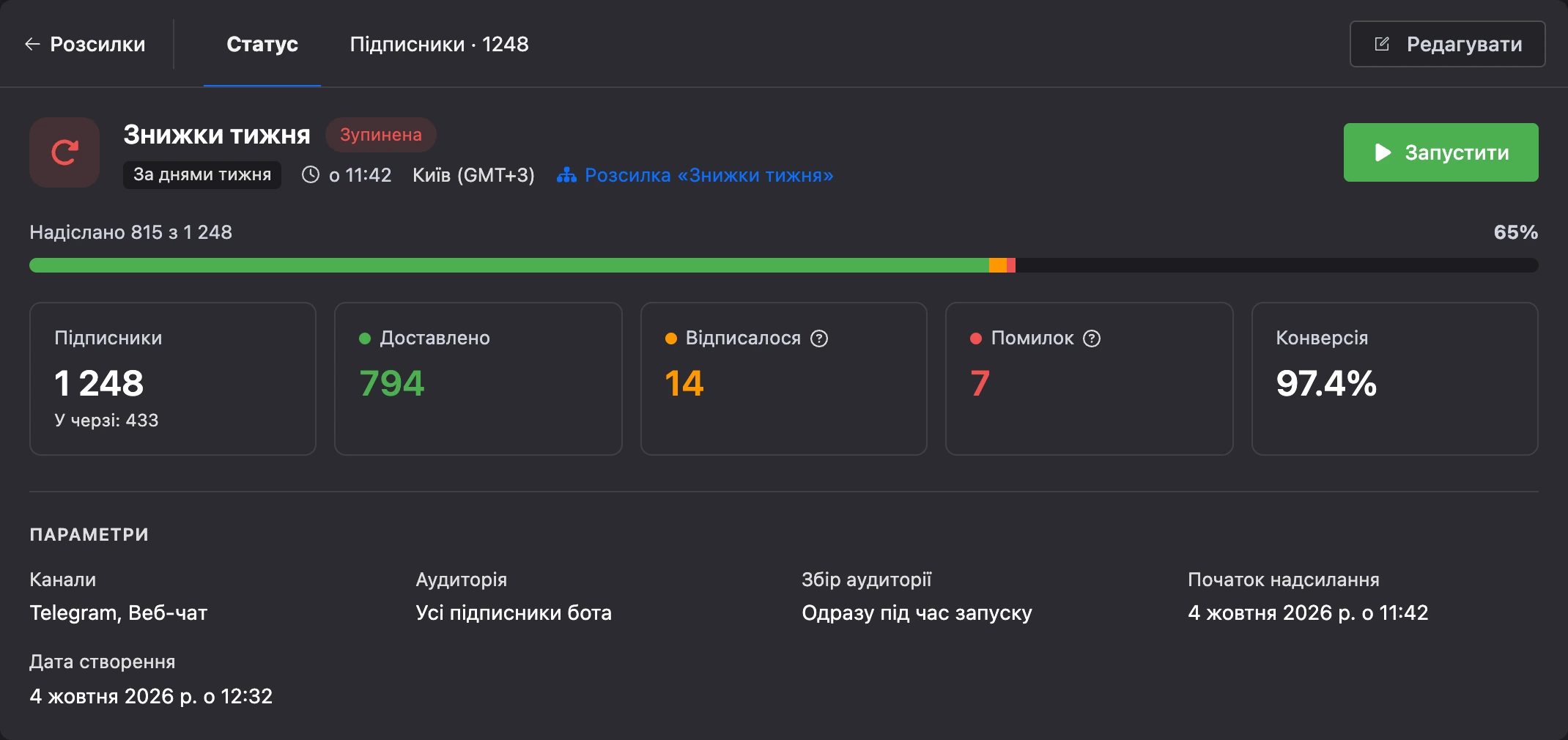Select the Доставлено 794 stat card
The width and height of the screenshot is (1568, 740).
pos(478,379)
